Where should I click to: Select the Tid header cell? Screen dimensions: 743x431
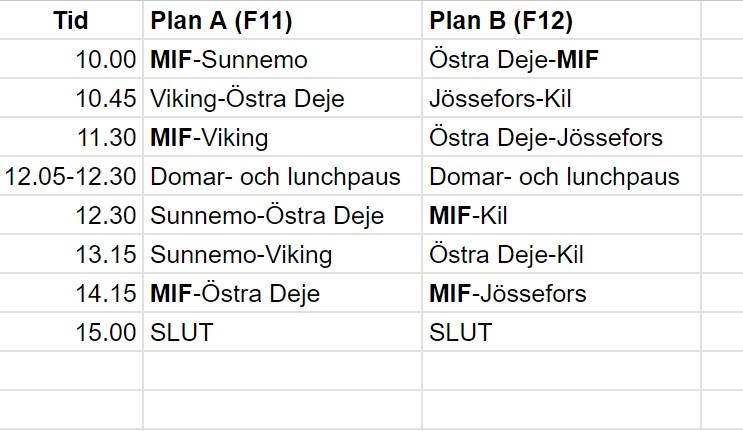click(x=71, y=20)
